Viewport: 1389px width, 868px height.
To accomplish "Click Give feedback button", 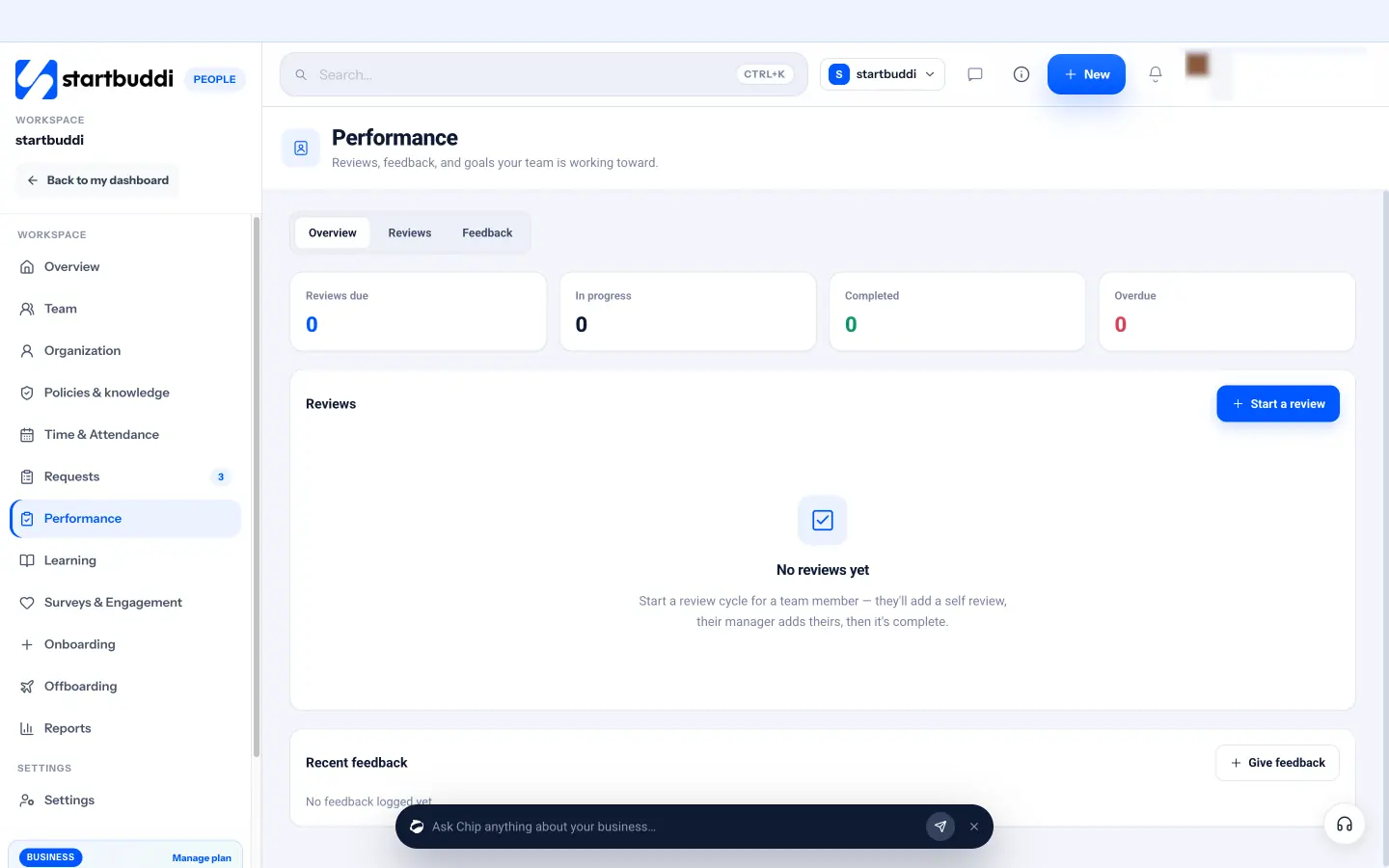I will (x=1277, y=763).
